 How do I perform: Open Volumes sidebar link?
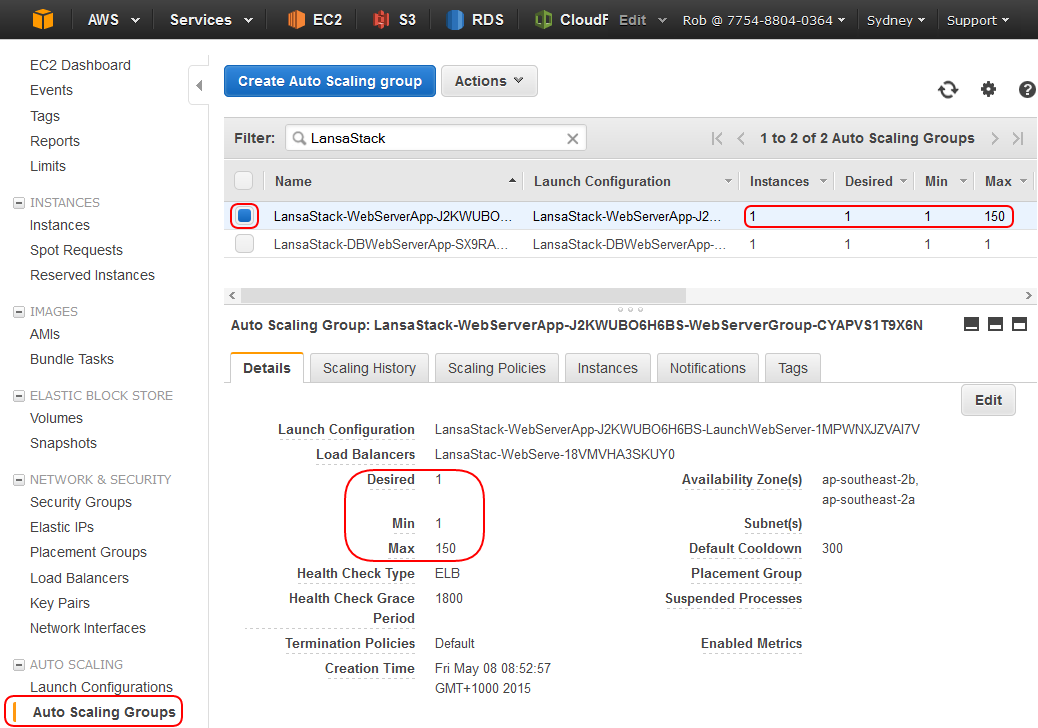click(56, 418)
